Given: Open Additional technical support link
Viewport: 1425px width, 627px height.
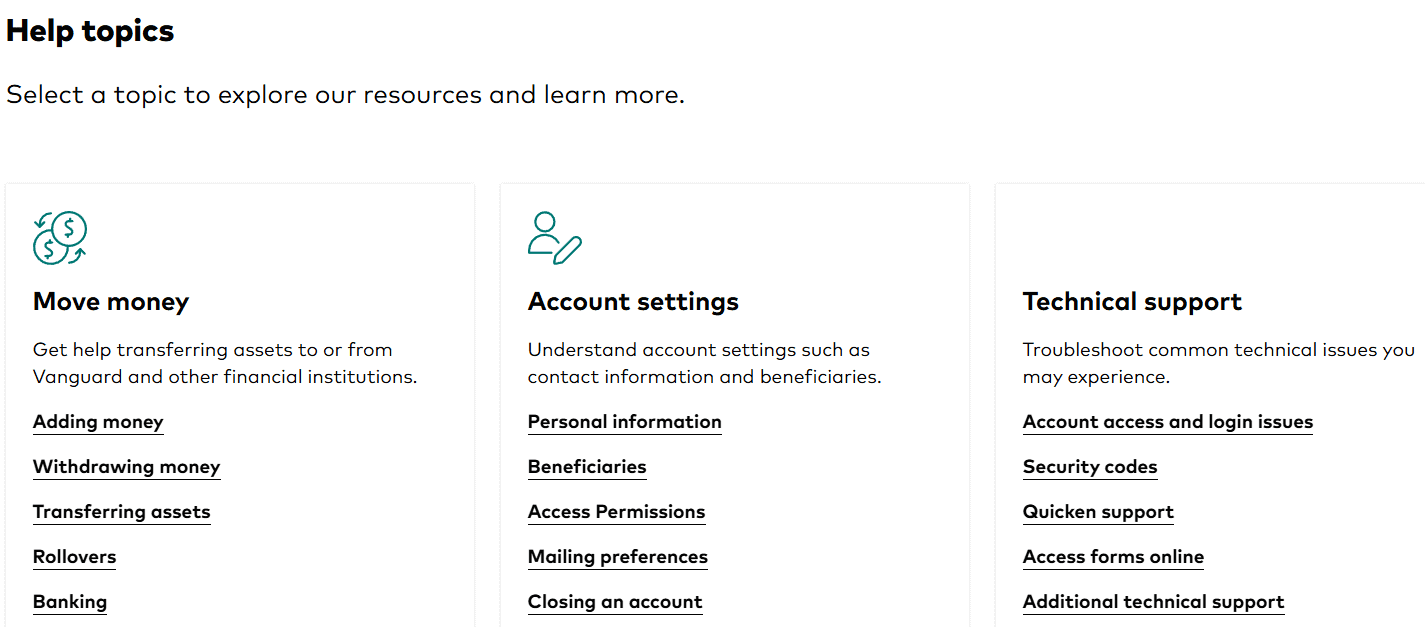Looking at the screenshot, I should tap(1153, 602).
